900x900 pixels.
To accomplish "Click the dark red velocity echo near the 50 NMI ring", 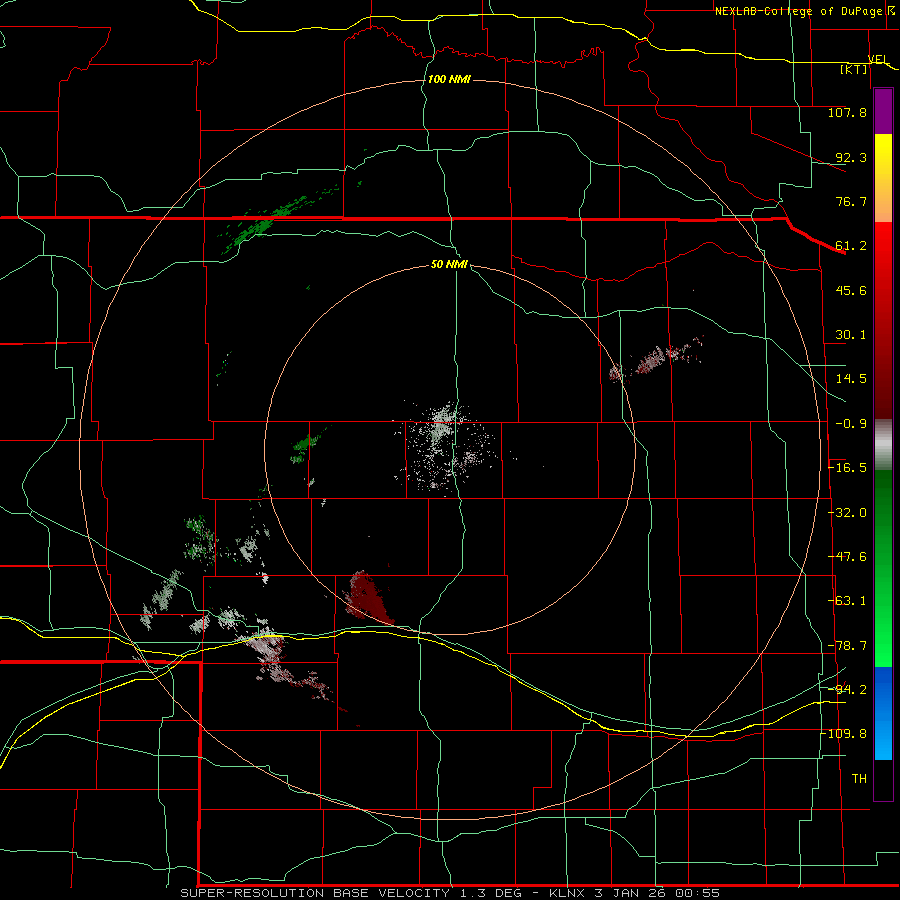I will (366, 599).
